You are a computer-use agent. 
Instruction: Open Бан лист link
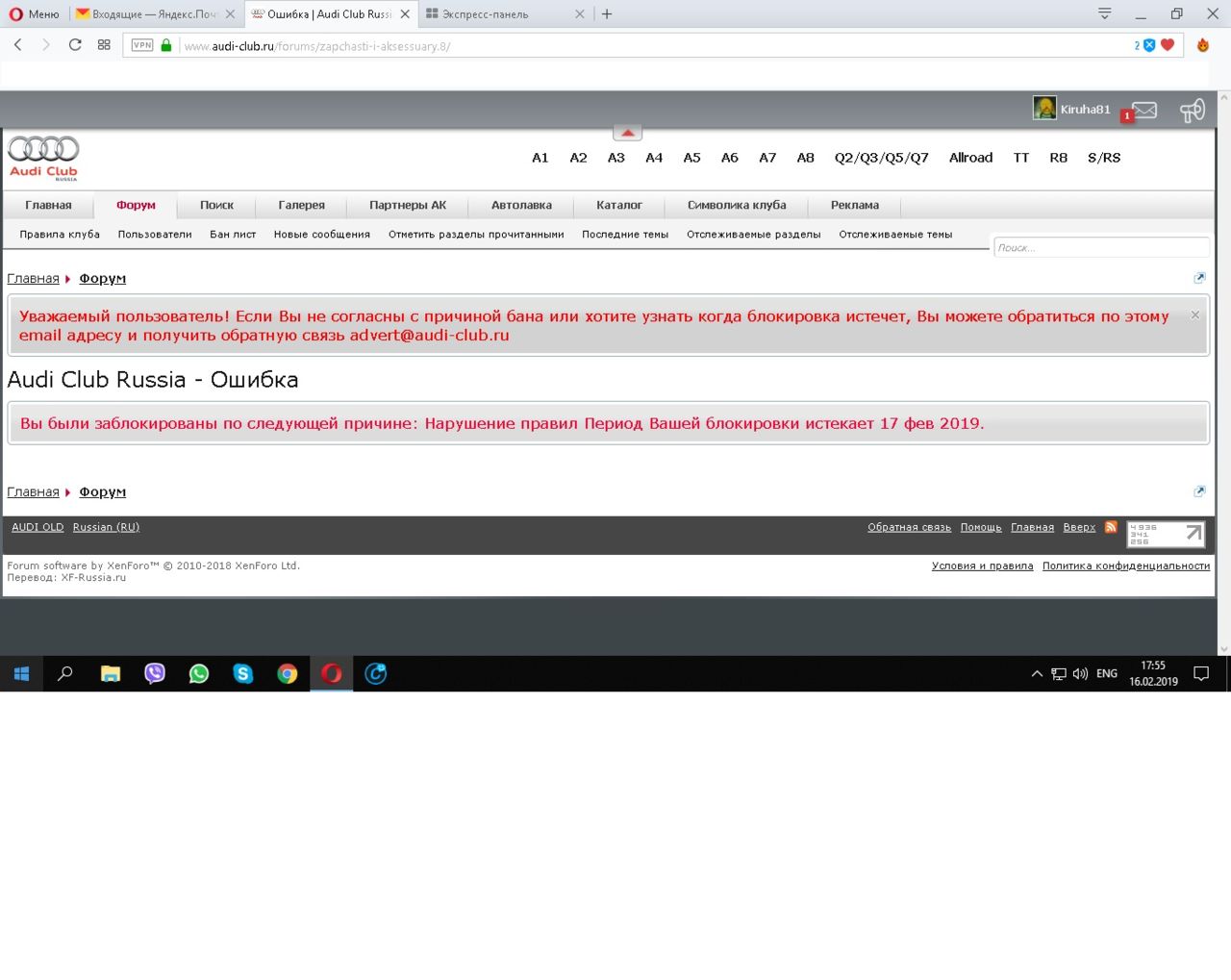[233, 235]
